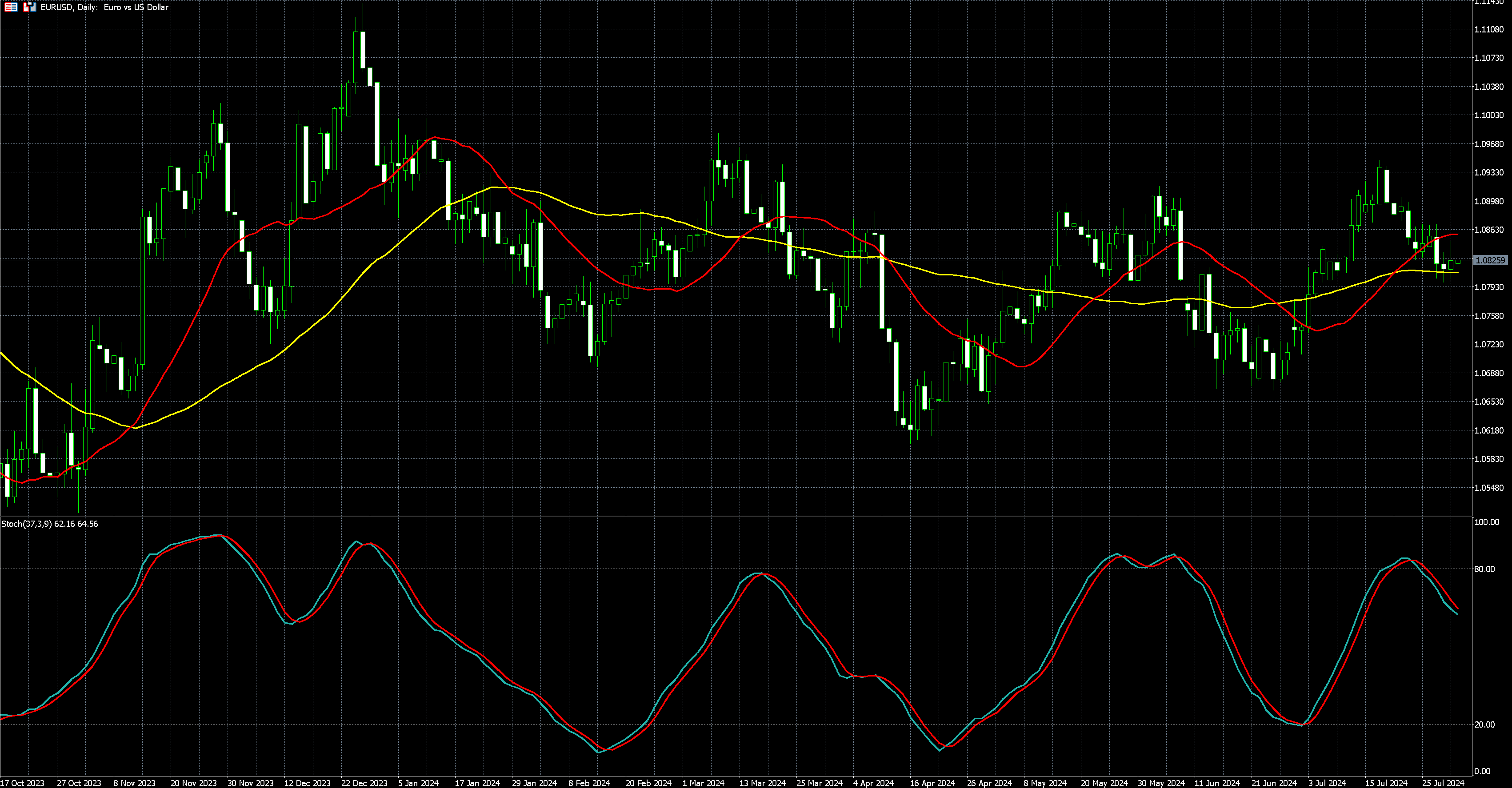Click the 25 Jul 2024 date label

coord(1443,783)
